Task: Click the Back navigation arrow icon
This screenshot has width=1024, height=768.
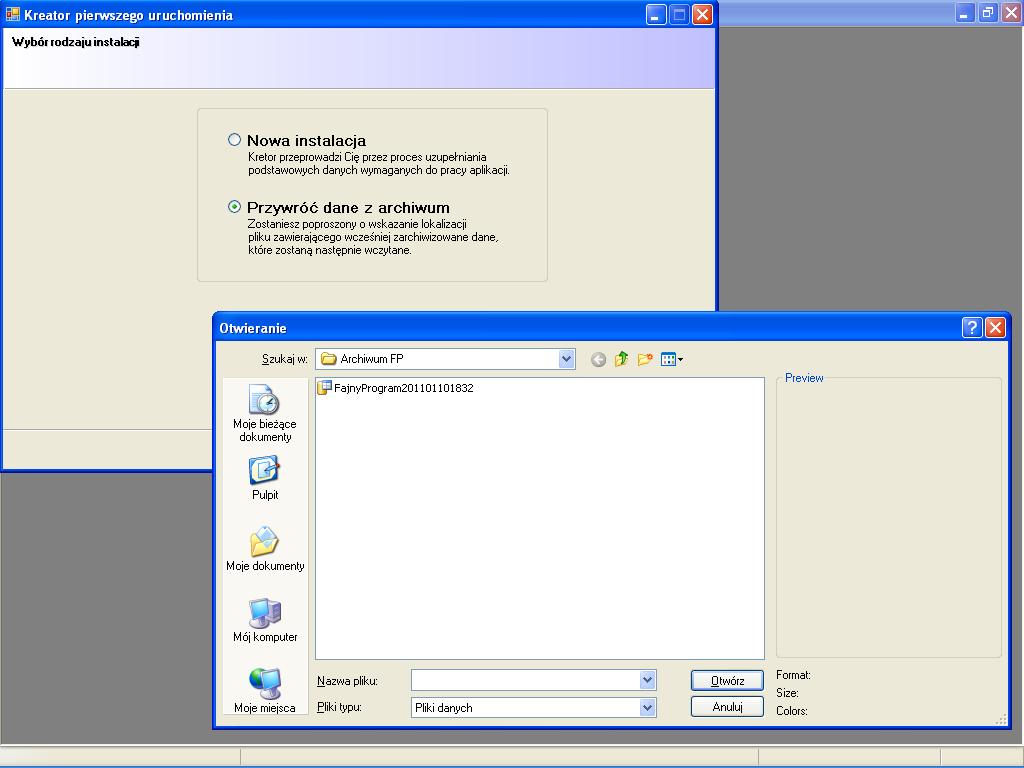Action: click(x=598, y=360)
